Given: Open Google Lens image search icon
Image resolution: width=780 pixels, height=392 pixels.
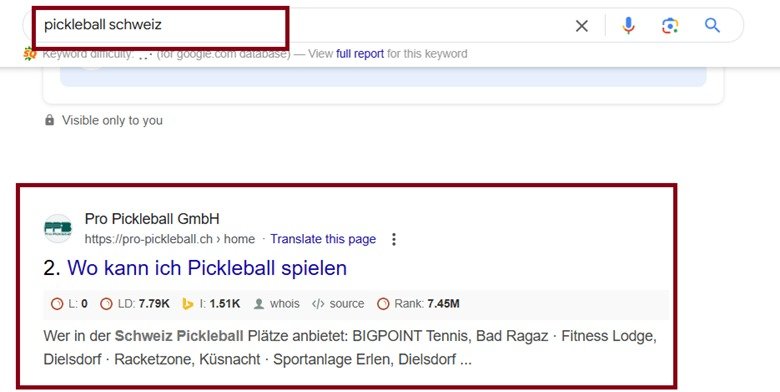Looking at the screenshot, I should tap(670, 26).
